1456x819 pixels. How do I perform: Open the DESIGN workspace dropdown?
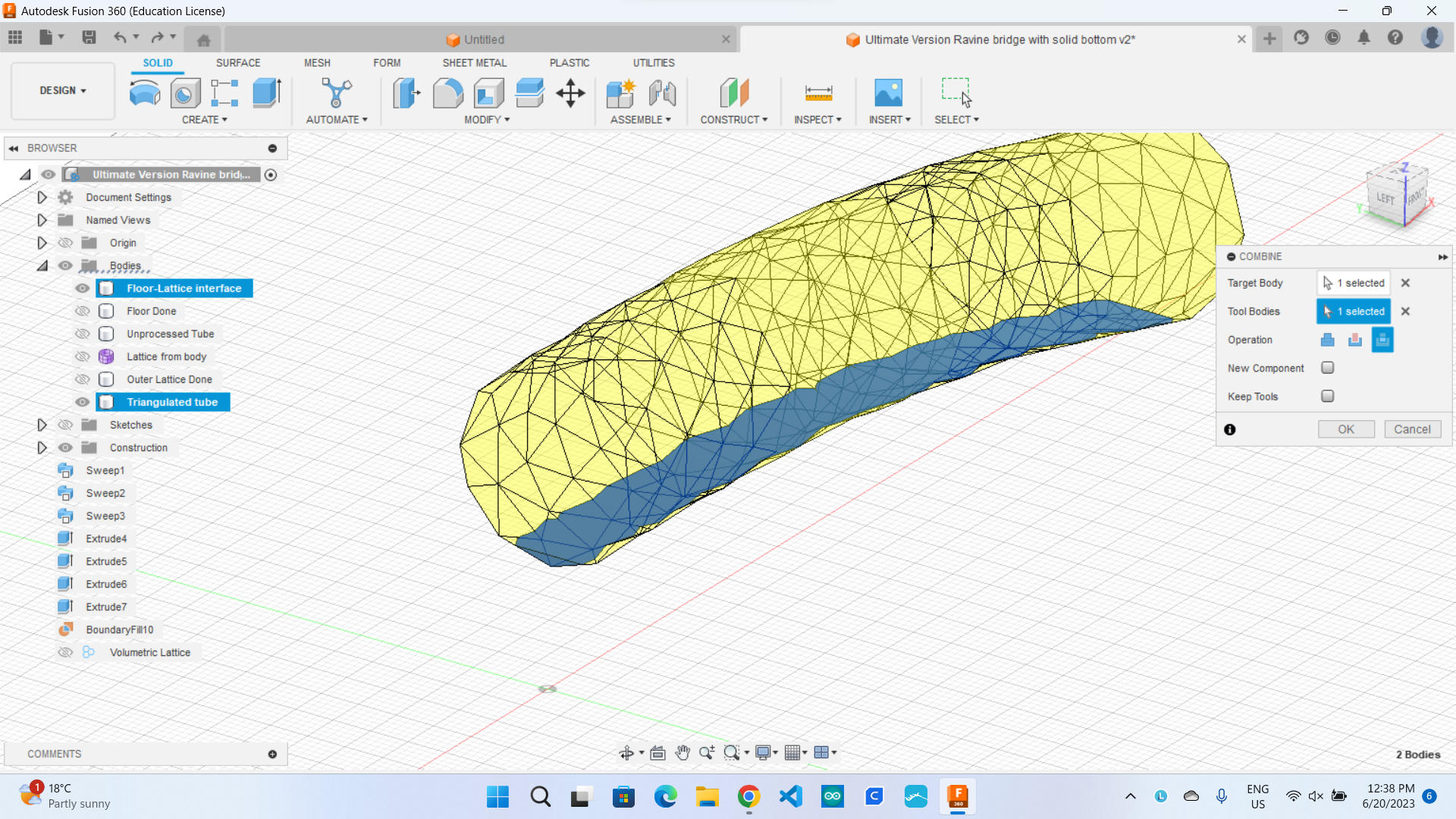pos(63,90)
